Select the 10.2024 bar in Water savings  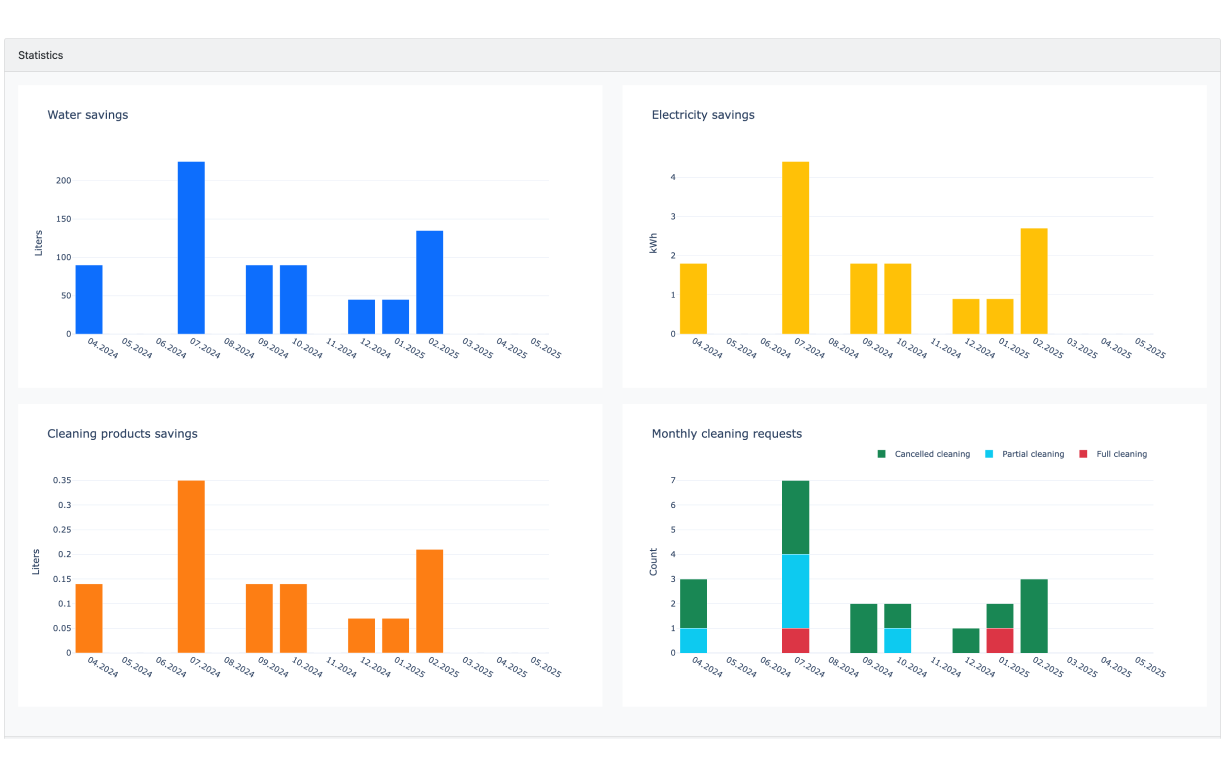293,299
